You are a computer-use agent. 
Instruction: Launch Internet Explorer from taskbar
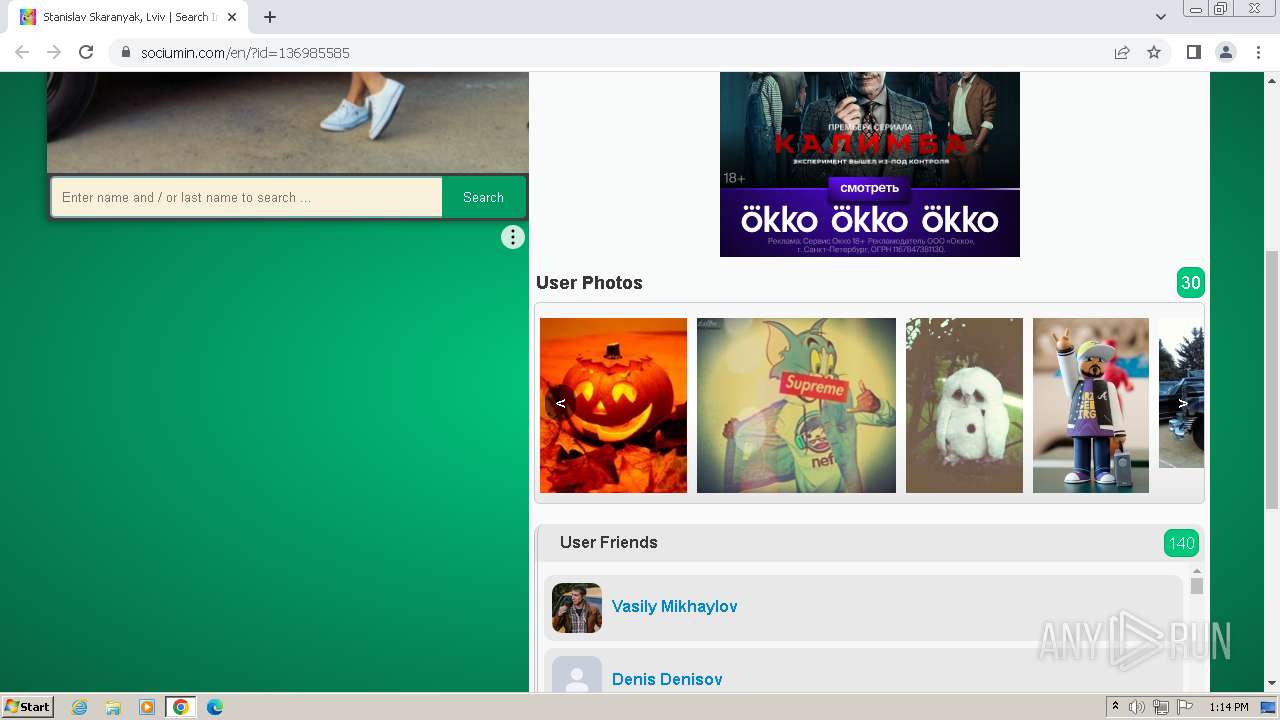point(80,707)
